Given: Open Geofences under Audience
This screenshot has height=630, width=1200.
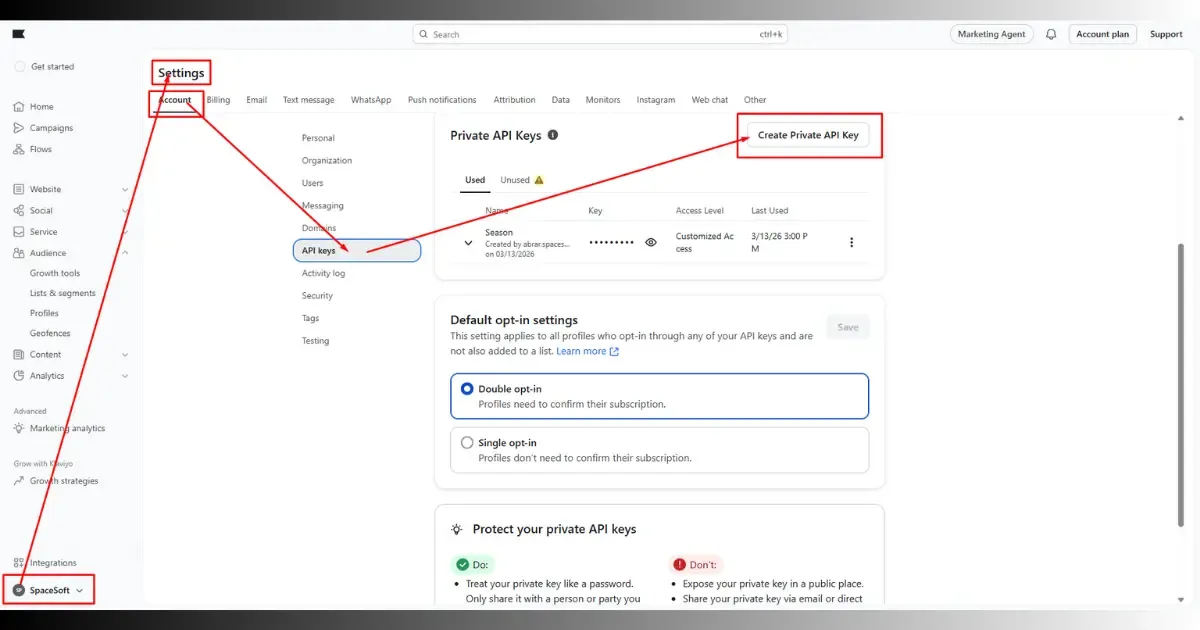Looking at the screenshot, I should coord(50,333).
